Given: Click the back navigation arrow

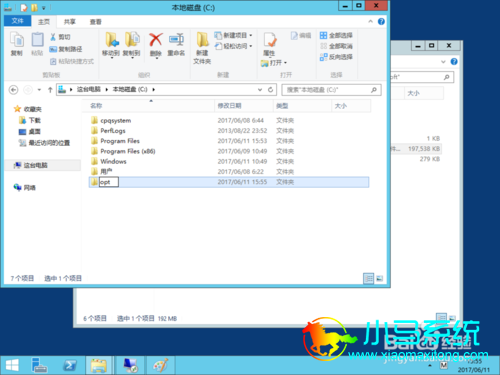Looking at the screenshot, I should point(13,90).
